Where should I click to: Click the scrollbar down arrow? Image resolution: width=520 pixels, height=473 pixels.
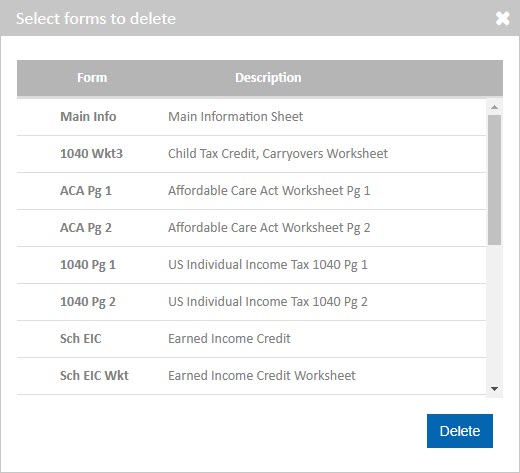pyautogui.click(x=494, y=389)
